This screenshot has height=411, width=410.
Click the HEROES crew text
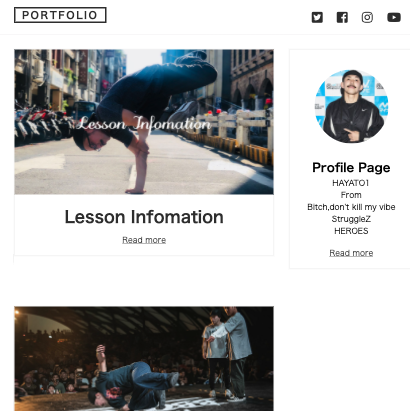(x=351, y=231)
